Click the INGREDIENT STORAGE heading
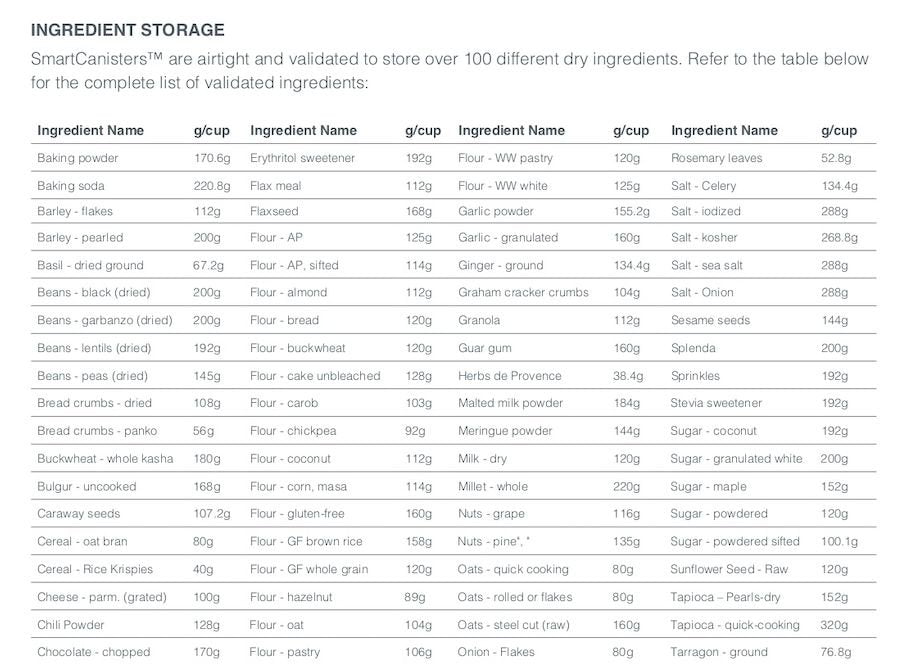This screenshot has height=664, width=910. [128, 31]
